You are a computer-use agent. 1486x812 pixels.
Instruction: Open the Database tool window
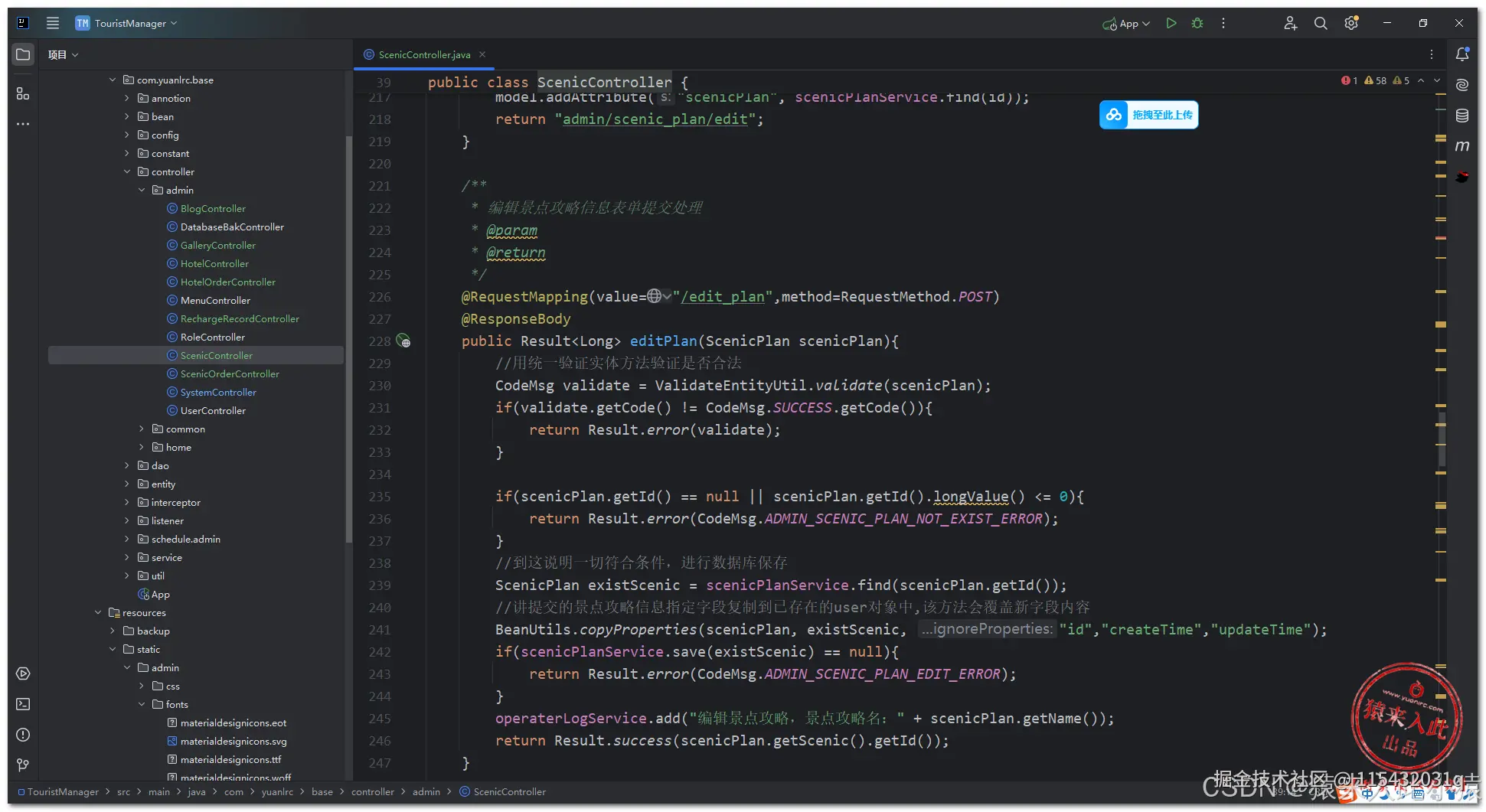tap(1462, 116)
